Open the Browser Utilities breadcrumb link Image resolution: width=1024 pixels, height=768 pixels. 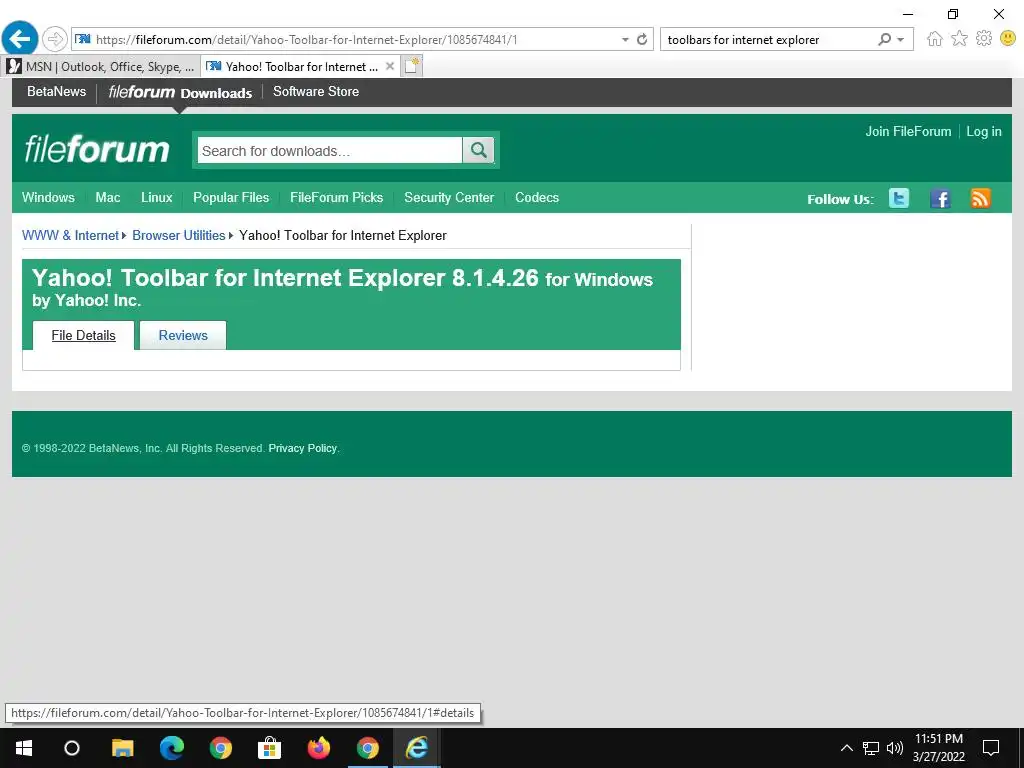click(178, 235)
